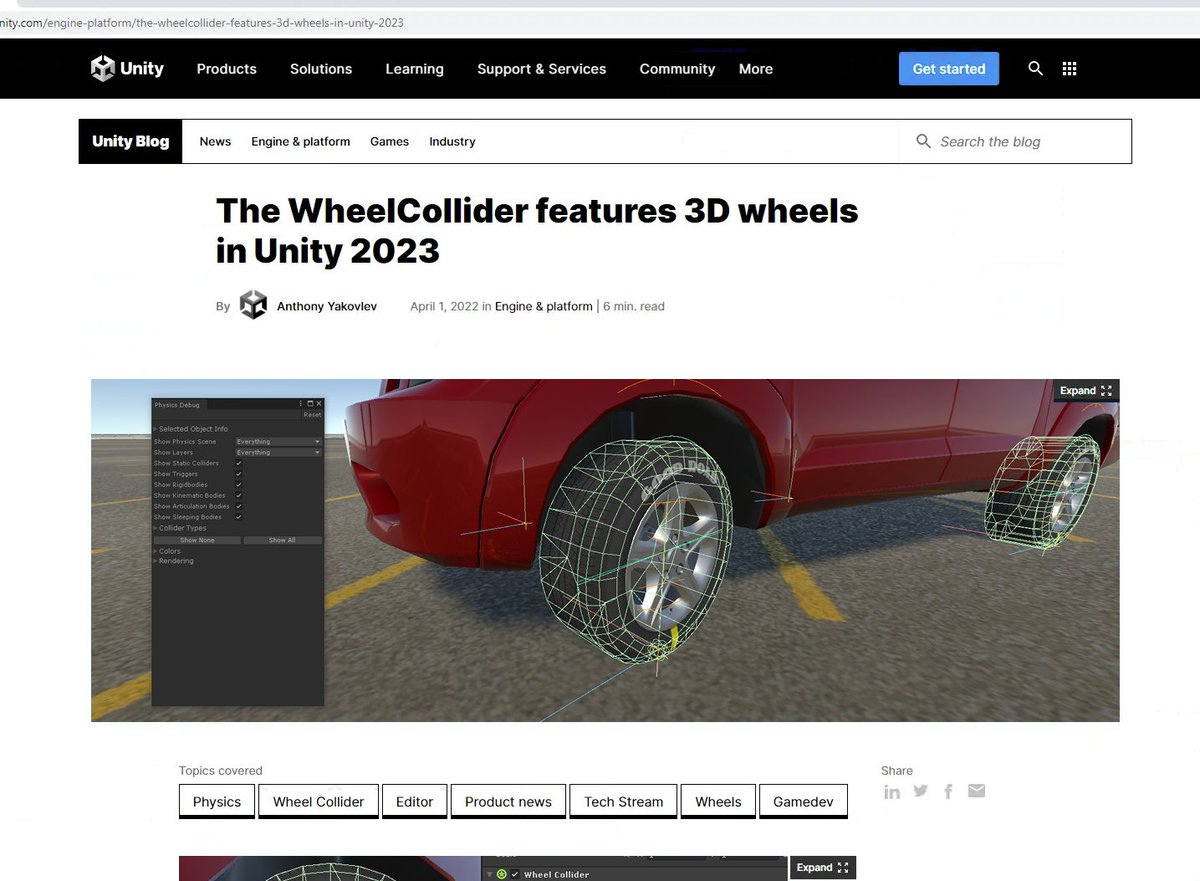Open the Unity apps grid icon
This screenshot has height=881, width=1200.
1069,68
